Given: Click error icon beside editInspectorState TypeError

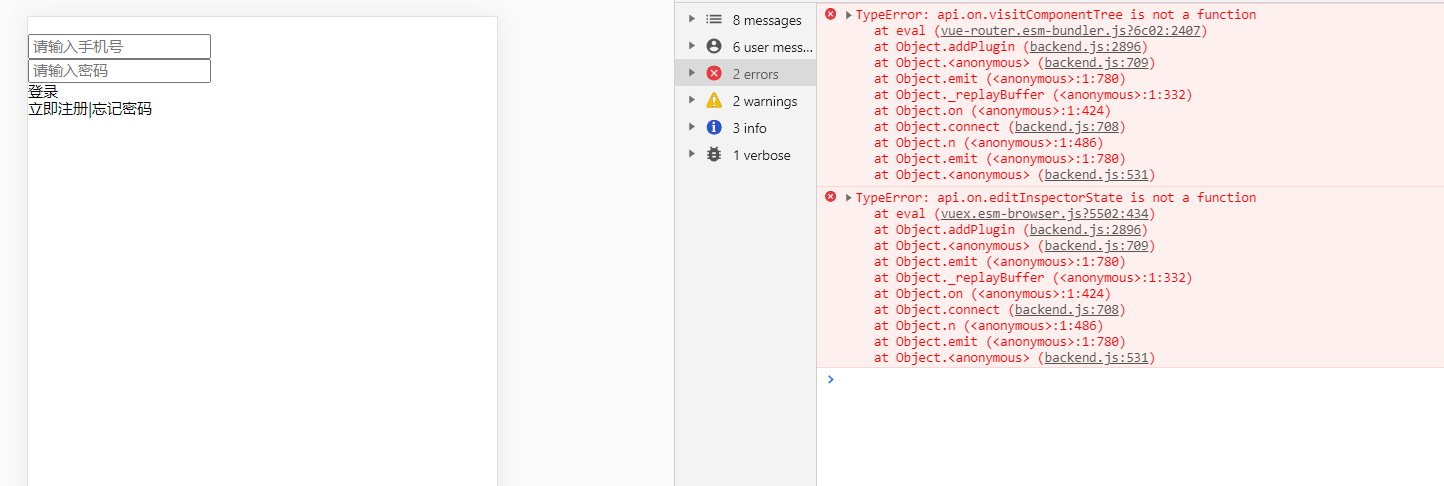Looking at the screenshot, I should coord(830,197).
